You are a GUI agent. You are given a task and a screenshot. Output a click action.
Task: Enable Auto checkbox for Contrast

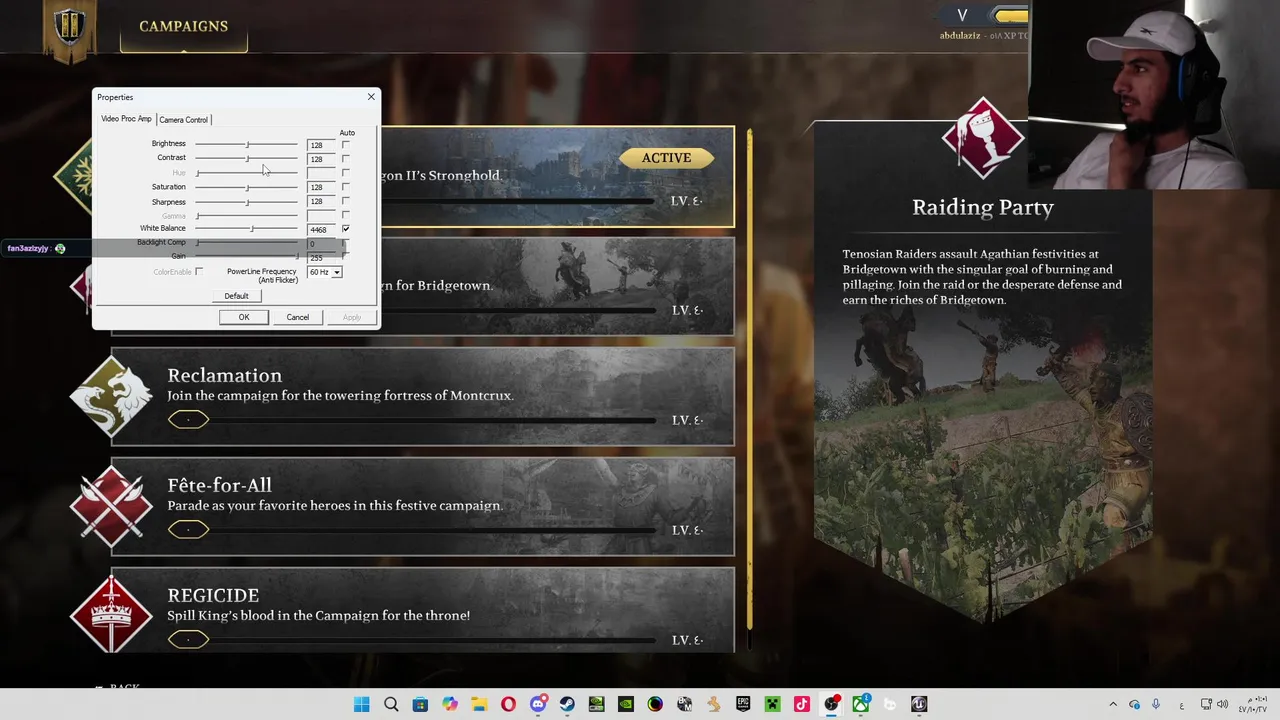coord(346,159)
